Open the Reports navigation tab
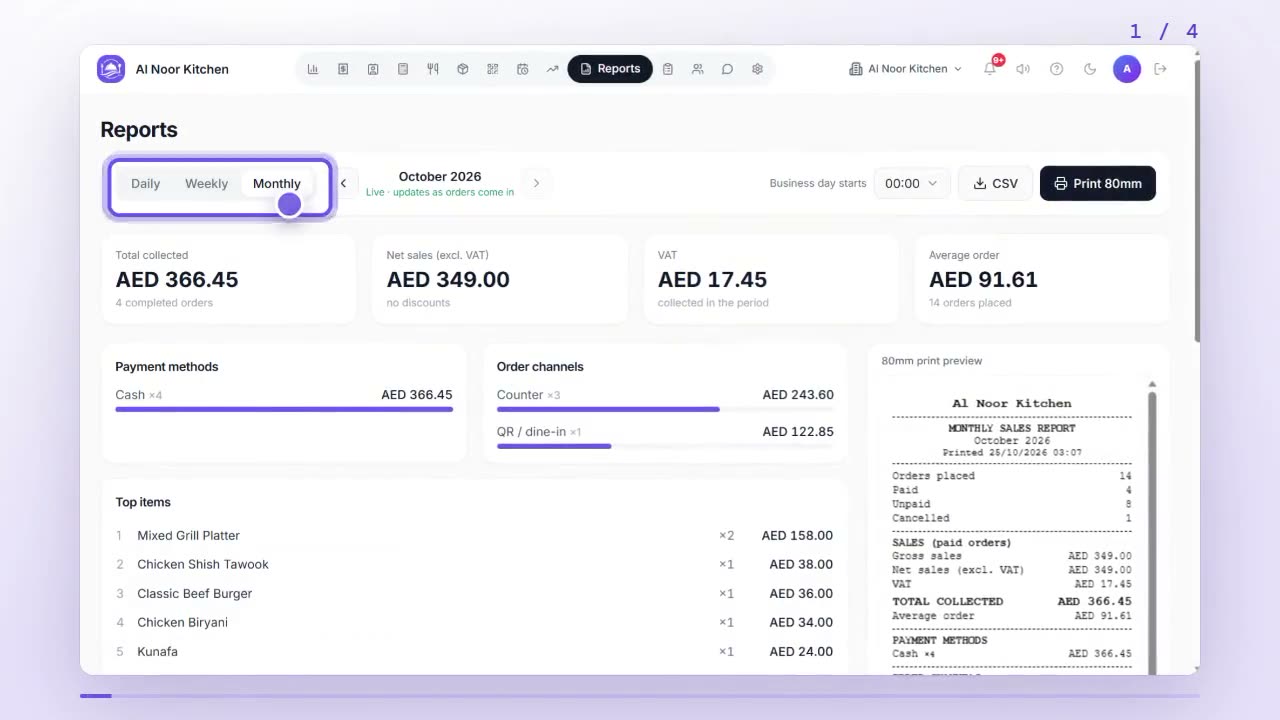 (x=610, y=69)
